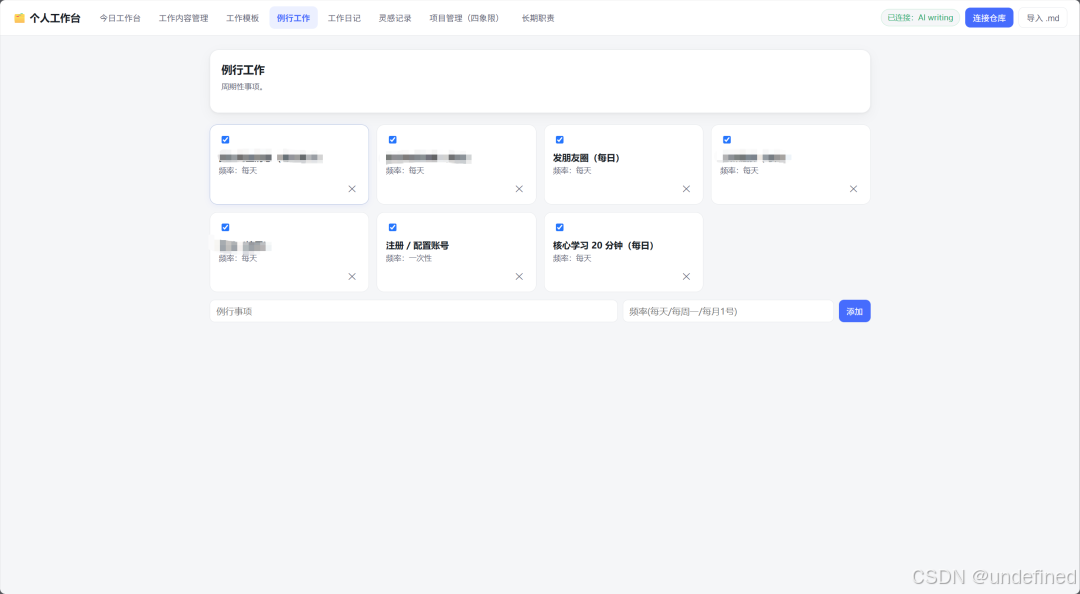
Task: Click the 注册 / 配置账号 card title
Action: 417,245
